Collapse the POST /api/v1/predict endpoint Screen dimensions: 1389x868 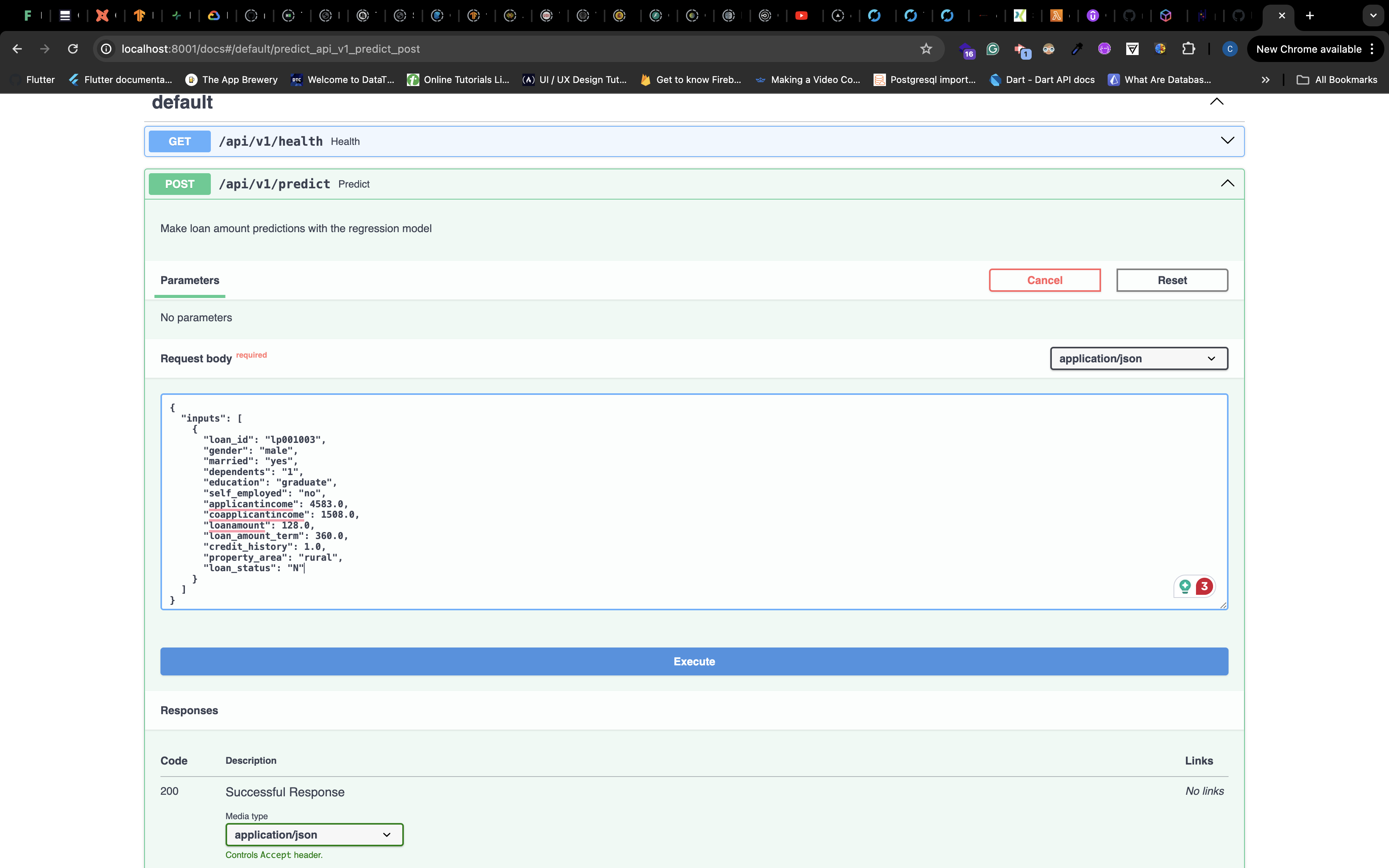point(1227,184)
